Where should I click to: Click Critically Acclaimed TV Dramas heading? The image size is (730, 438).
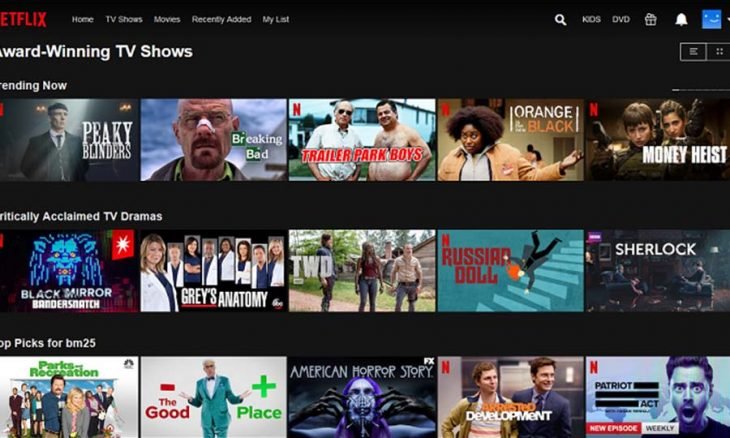[81, 216]
